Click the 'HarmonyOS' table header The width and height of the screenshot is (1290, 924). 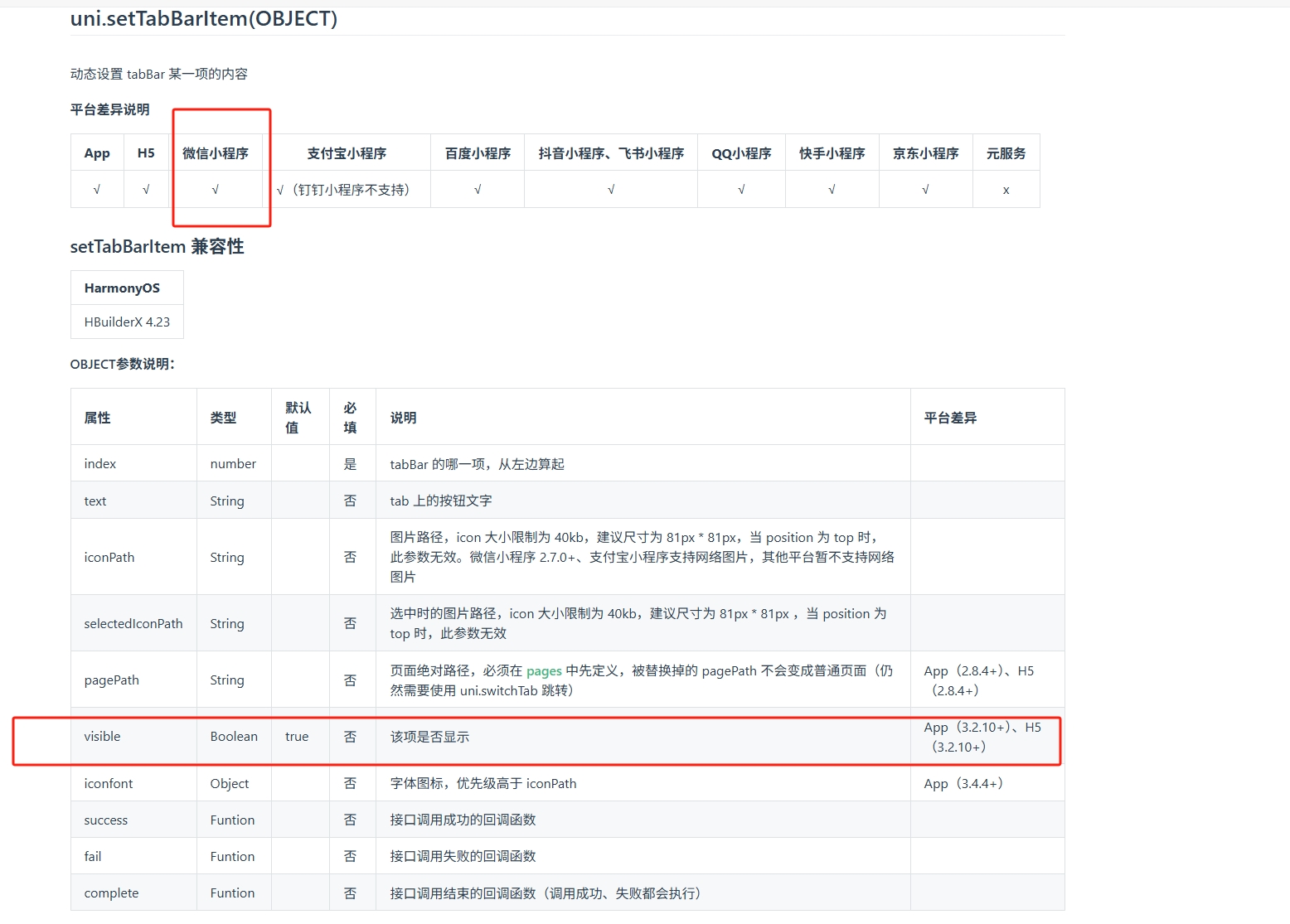(x=127, y=288)
